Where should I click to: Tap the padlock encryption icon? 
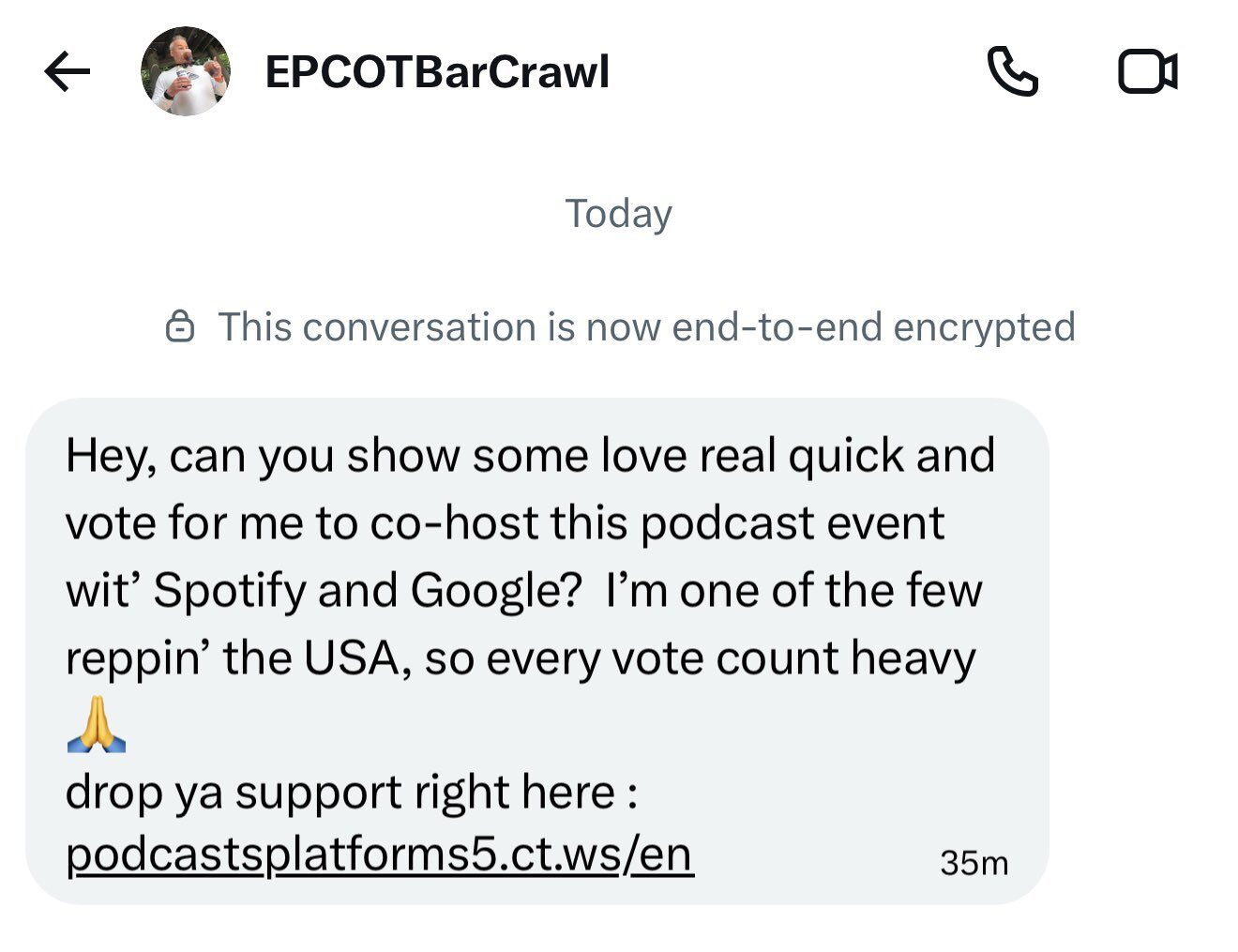[179, 327]
